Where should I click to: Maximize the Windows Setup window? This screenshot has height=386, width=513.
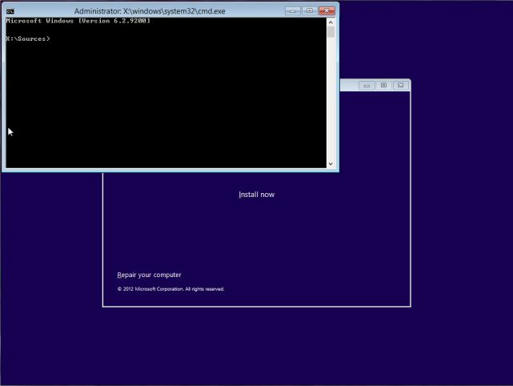coord(384,86)
